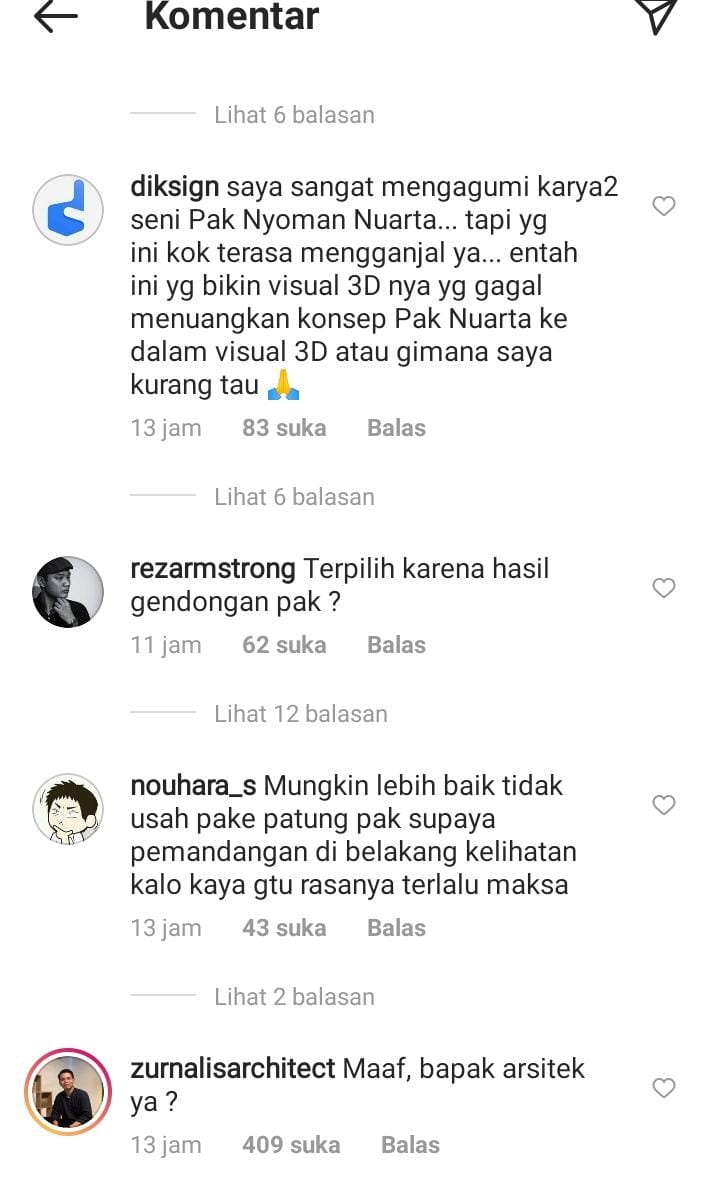
Task: Go back using the arrow icon
Action: tap(55, 16)
